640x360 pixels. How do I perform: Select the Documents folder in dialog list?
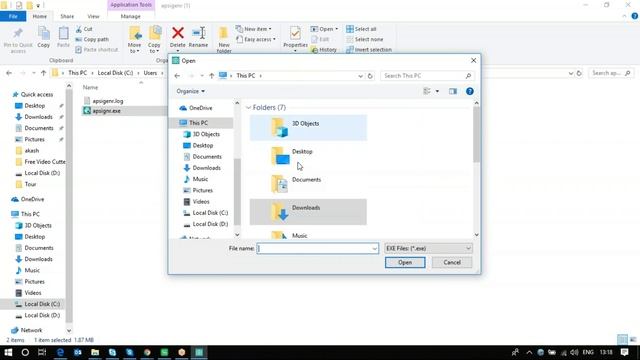pos(308,184)
